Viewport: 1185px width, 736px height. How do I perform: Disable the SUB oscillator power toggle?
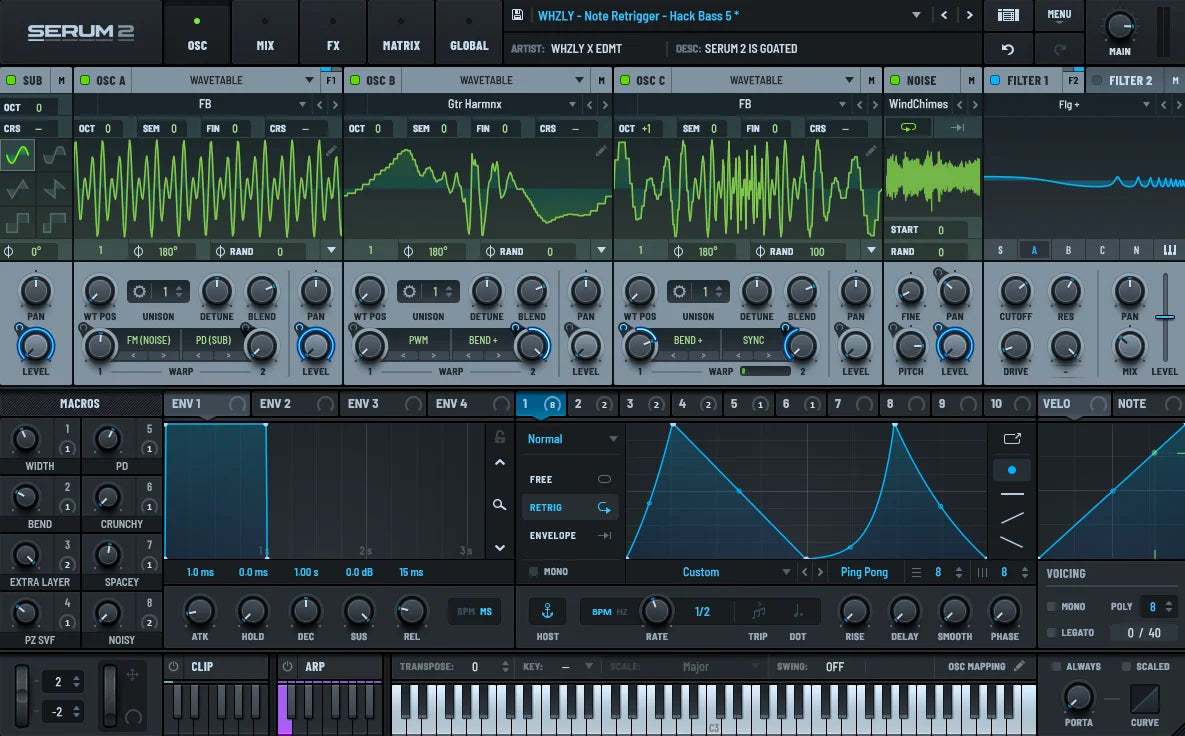pyautogui.click(x=11, y=81)
